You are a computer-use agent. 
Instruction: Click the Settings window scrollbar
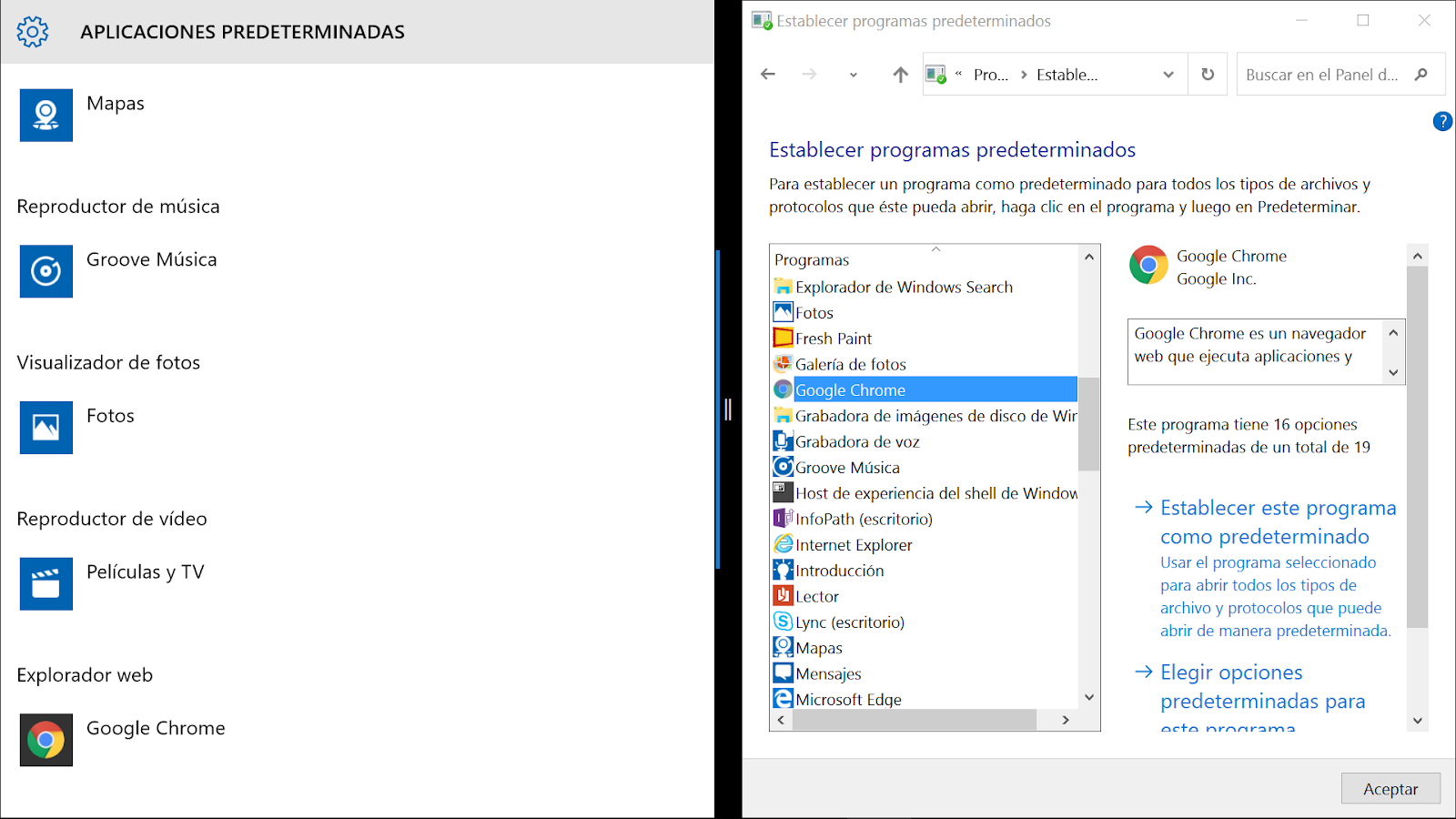click(x=717, y=409)
